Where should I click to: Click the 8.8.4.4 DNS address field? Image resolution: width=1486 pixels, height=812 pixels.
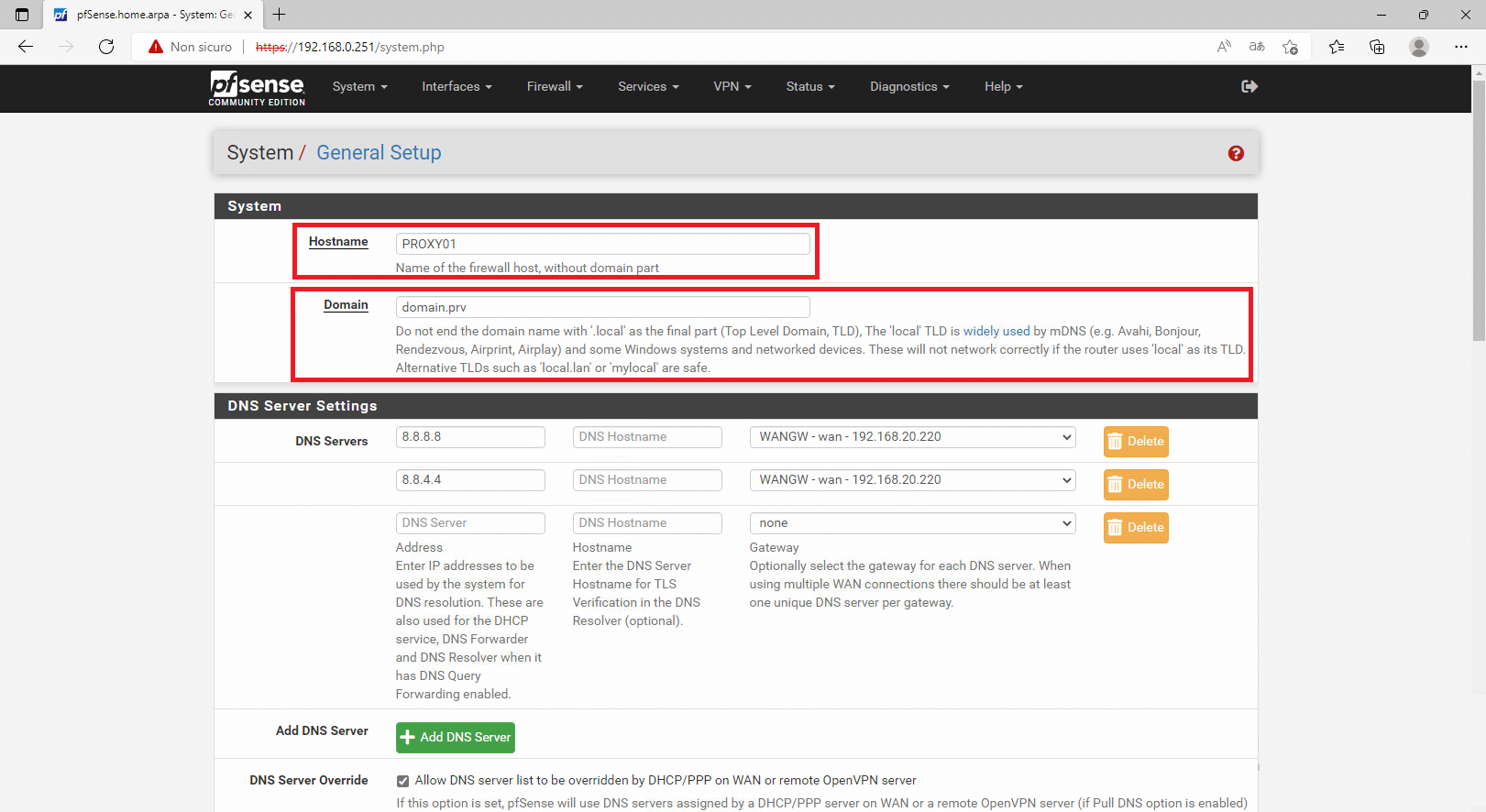click(x=470, y=480)
